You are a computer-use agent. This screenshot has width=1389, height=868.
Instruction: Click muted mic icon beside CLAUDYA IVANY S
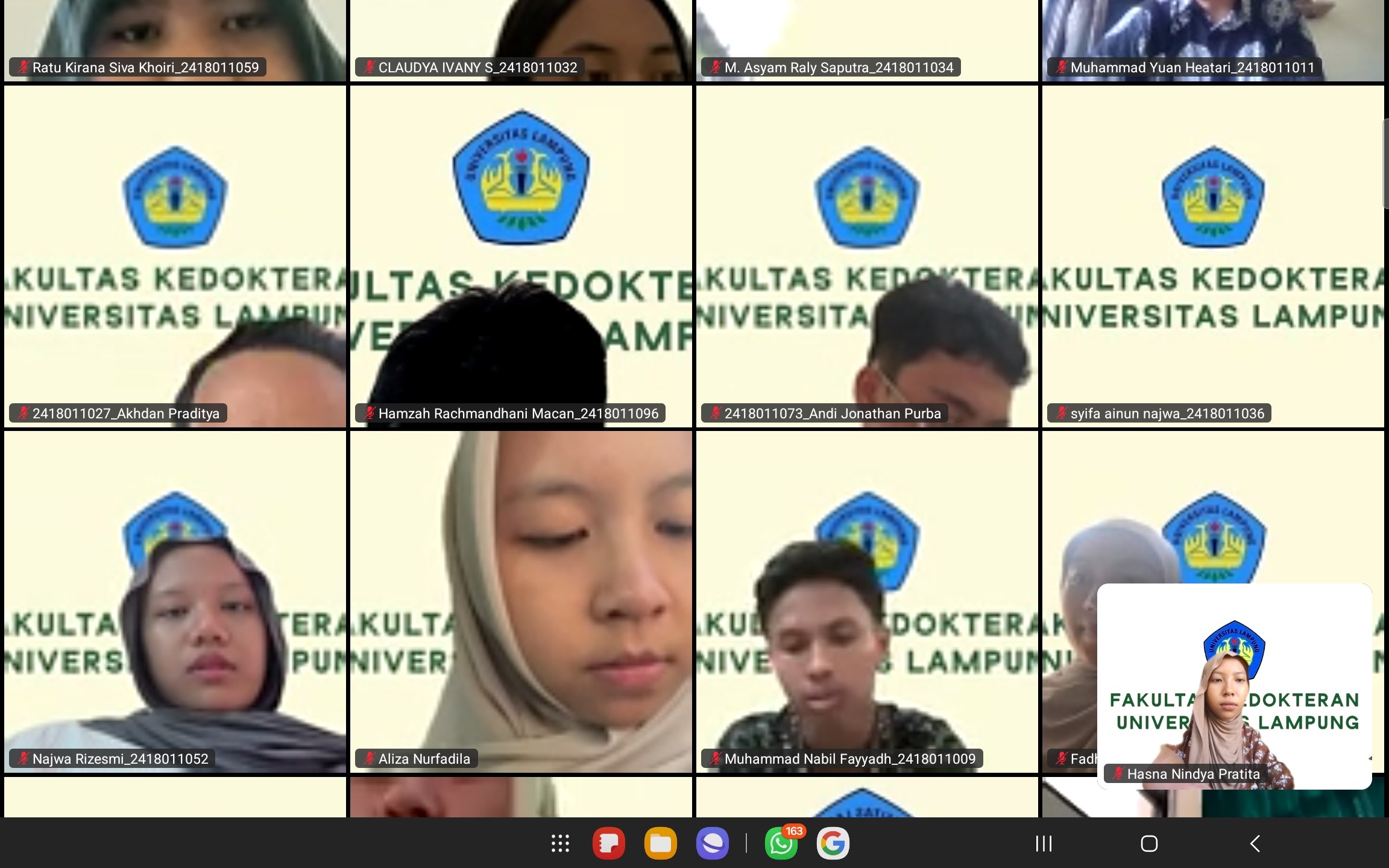point(369,67)
